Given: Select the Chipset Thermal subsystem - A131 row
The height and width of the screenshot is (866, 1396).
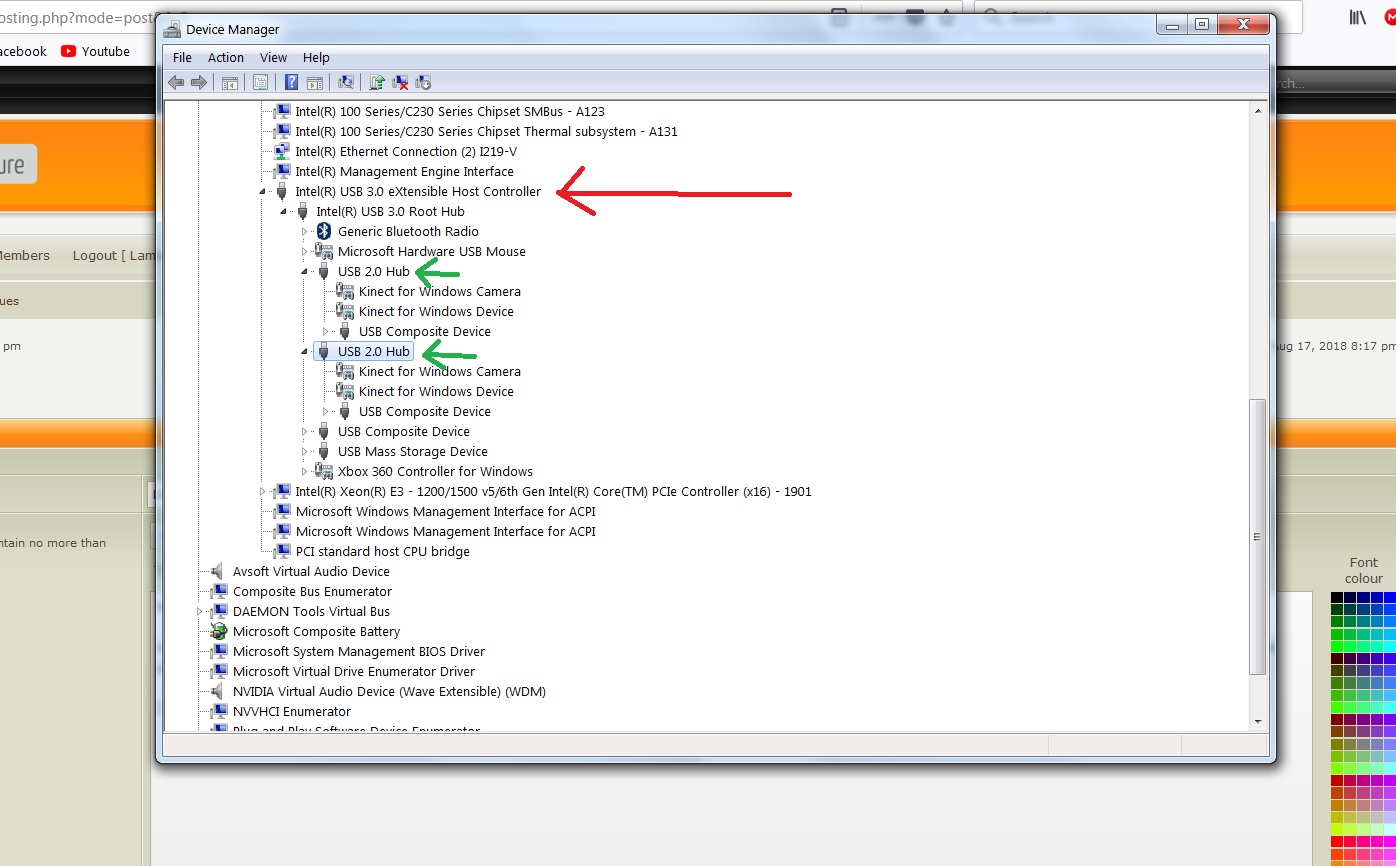Looking at the screenshot, I should point(486,131).
